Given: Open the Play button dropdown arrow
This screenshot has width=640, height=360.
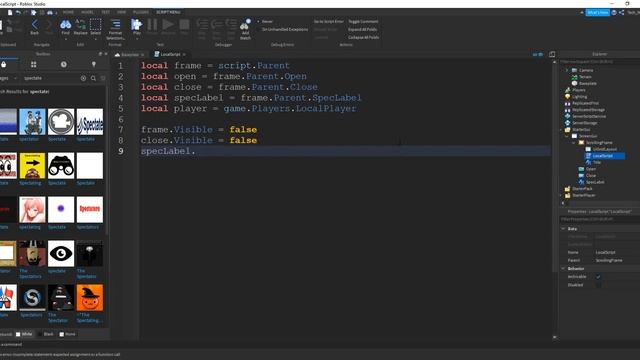Looking at the screenshot, I should [136, 38].
